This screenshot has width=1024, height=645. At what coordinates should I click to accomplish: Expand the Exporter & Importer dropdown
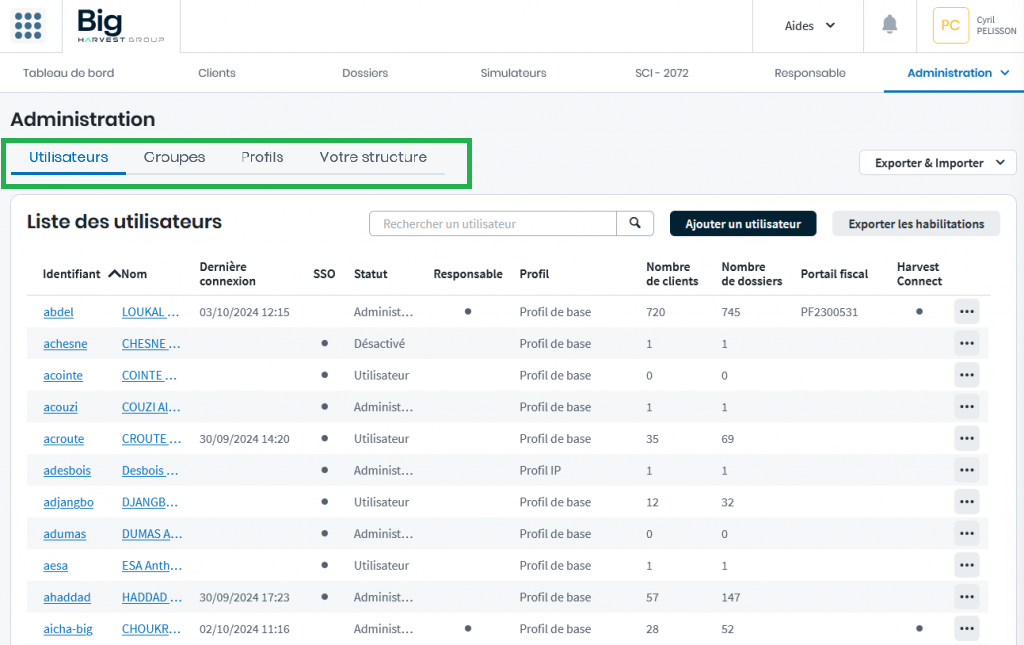coord(937,163)
